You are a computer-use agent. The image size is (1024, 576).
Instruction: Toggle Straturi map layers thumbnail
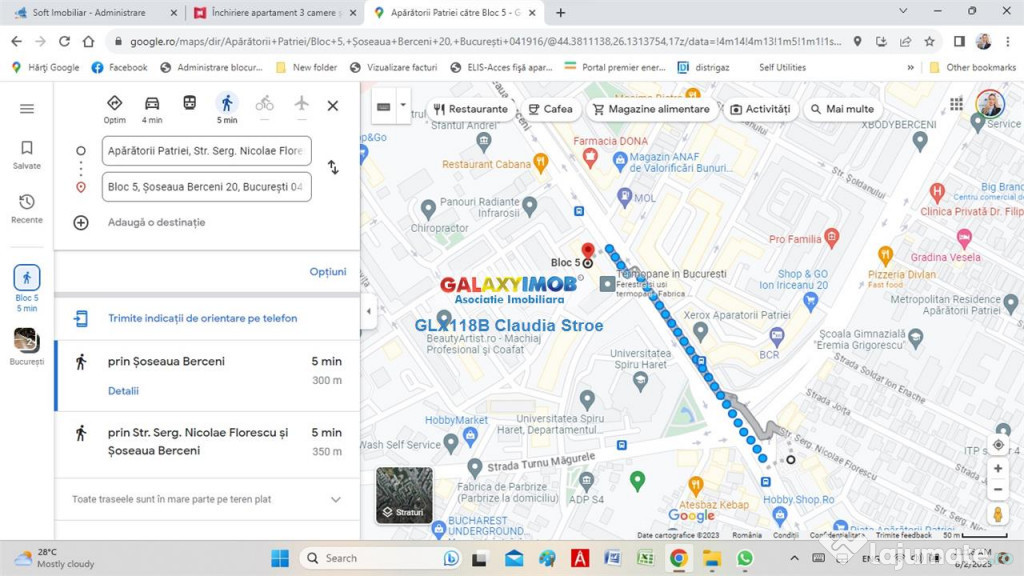[x=404, y=496]
